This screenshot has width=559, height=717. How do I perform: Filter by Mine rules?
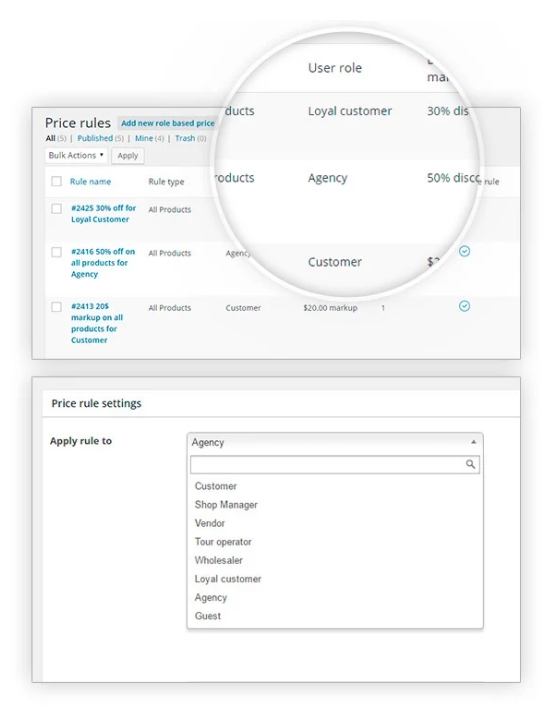144,138
